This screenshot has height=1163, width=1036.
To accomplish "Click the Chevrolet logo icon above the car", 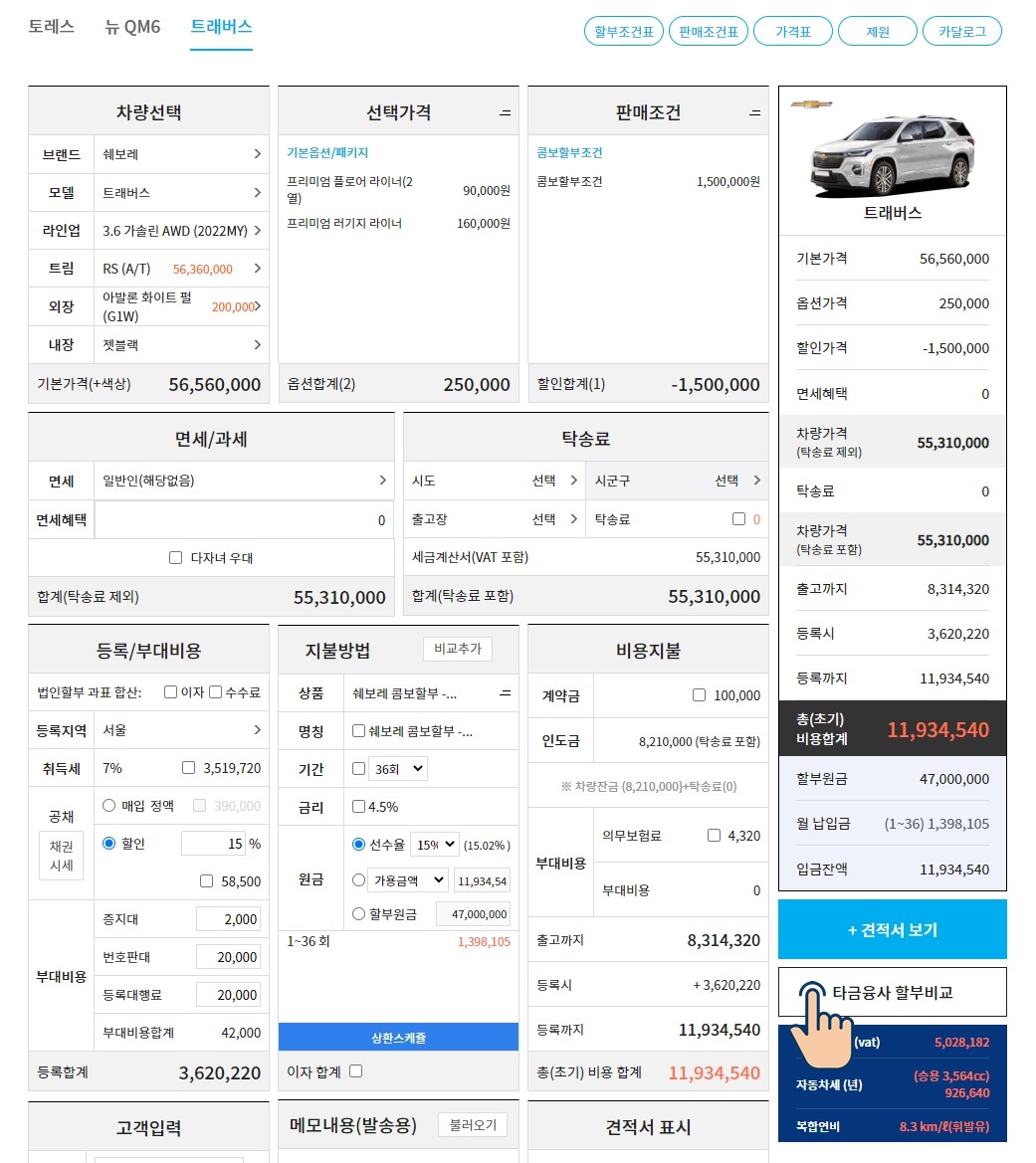I will point(812,103).
